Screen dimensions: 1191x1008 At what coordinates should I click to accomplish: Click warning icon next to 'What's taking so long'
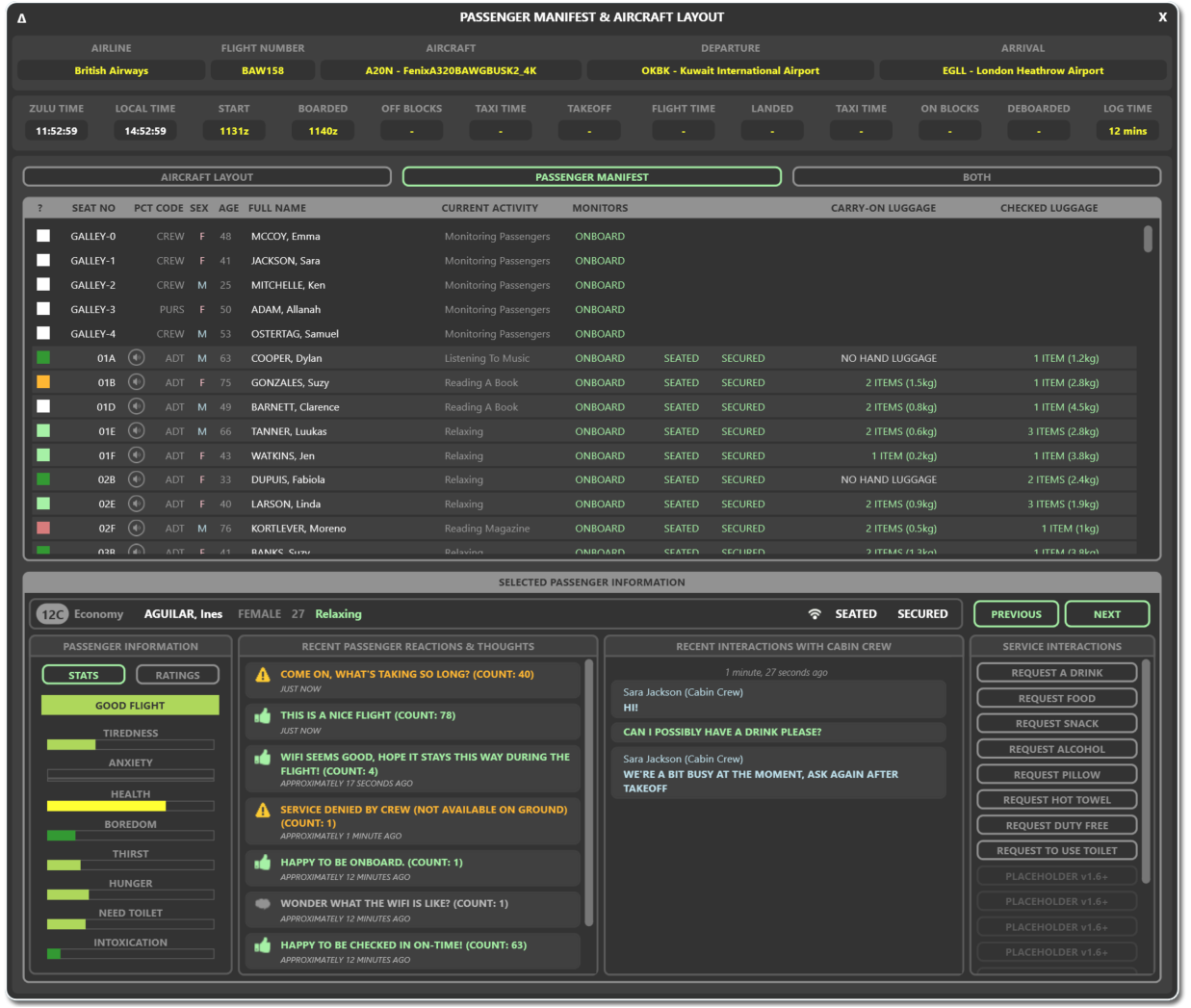tap(263, 675)
